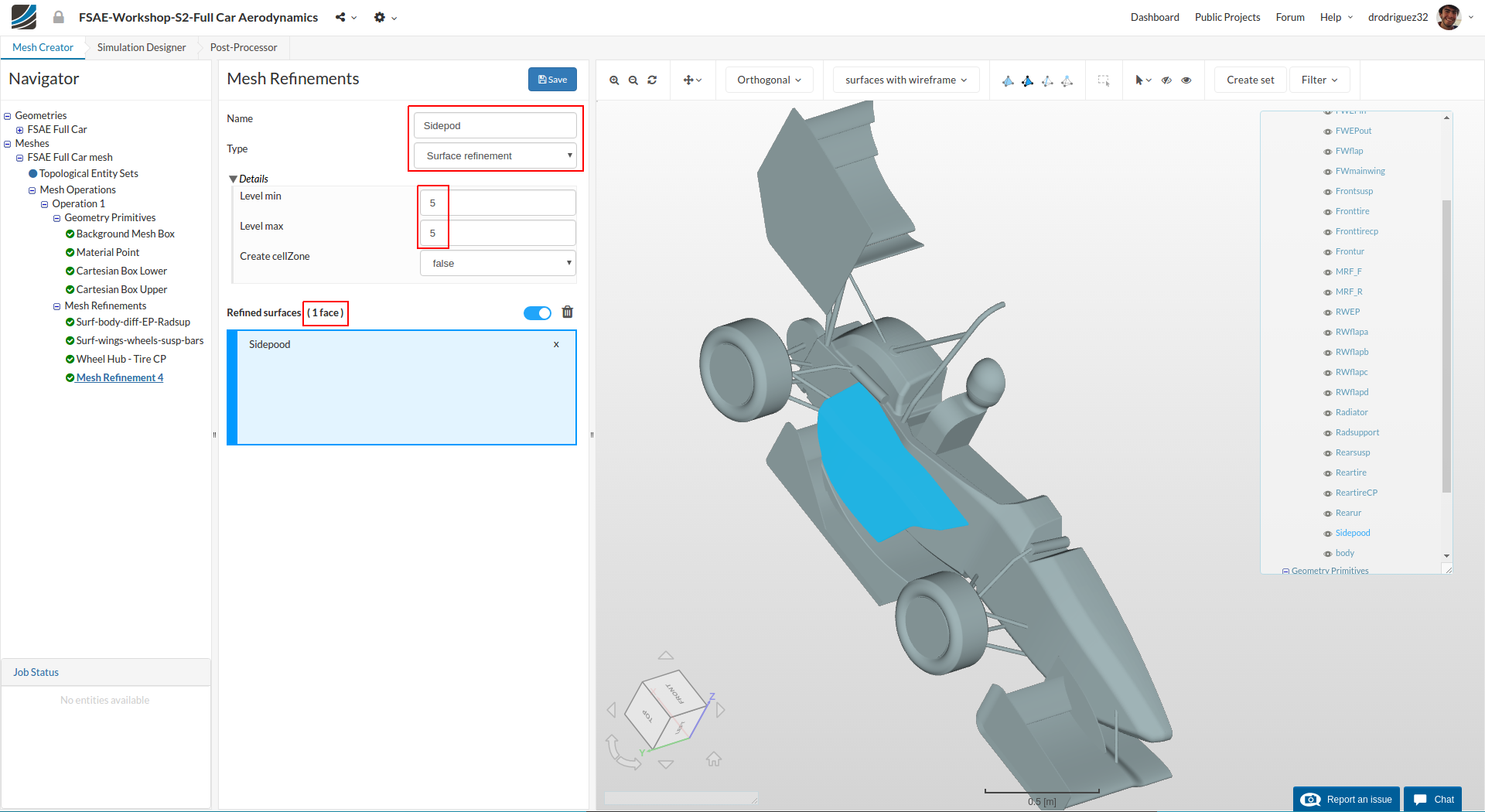
Task: Toggle visibility of RWflapa
Action: [x=1328, y=333]
